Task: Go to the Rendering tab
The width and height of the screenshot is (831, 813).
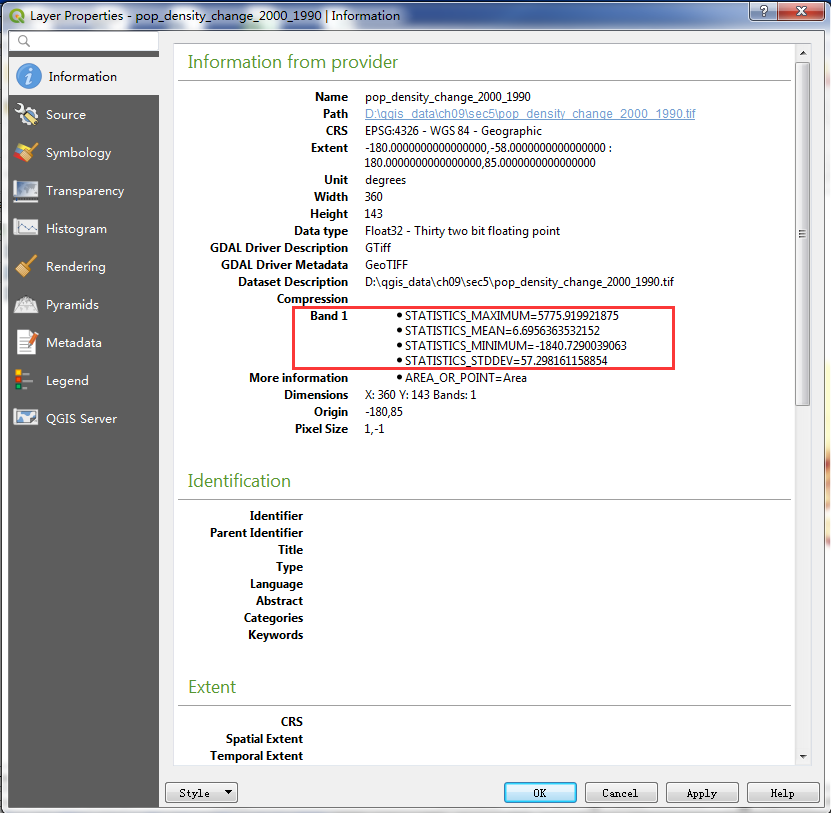Action: [x=76, y=267]
